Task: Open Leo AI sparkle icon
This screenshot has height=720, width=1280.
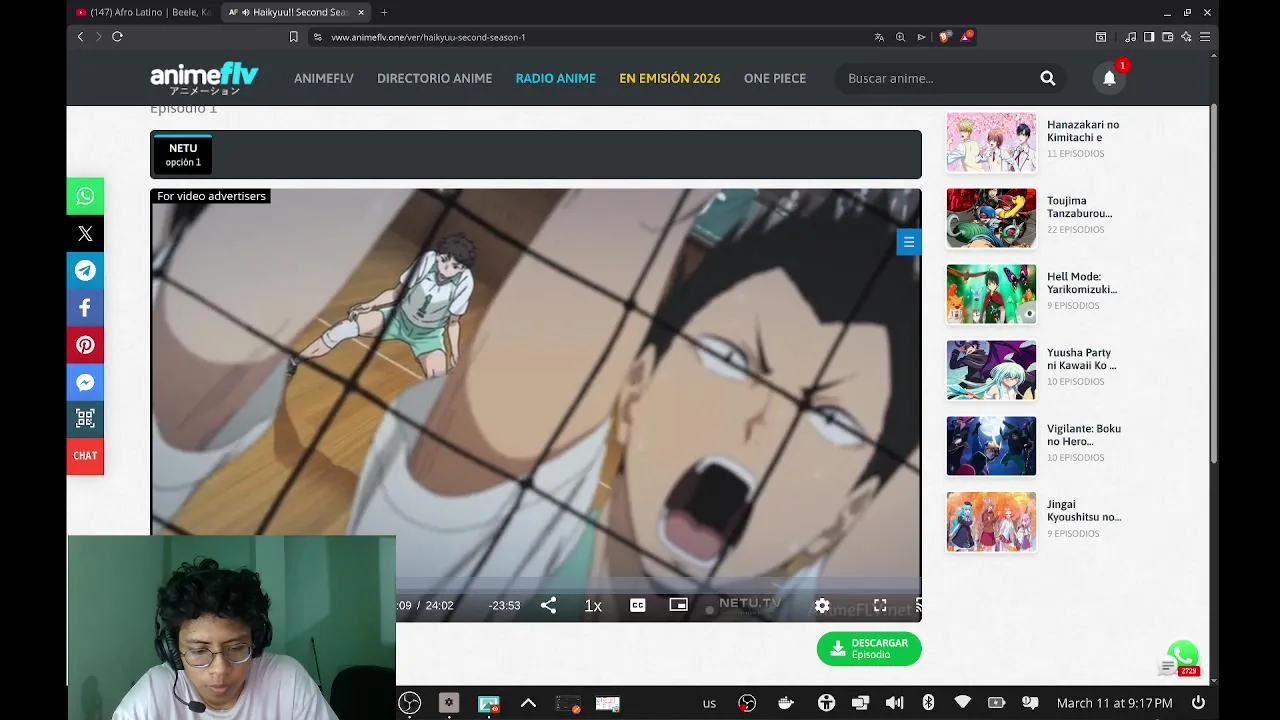Action: point(1186,37)
